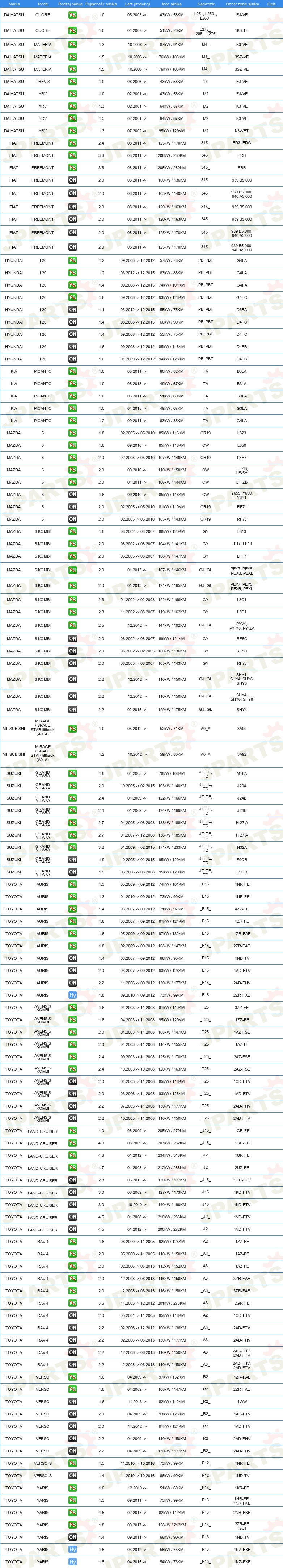Select engine code 4ZZ-FE
The image size is (283, 1568).
(x=242, y=909)
